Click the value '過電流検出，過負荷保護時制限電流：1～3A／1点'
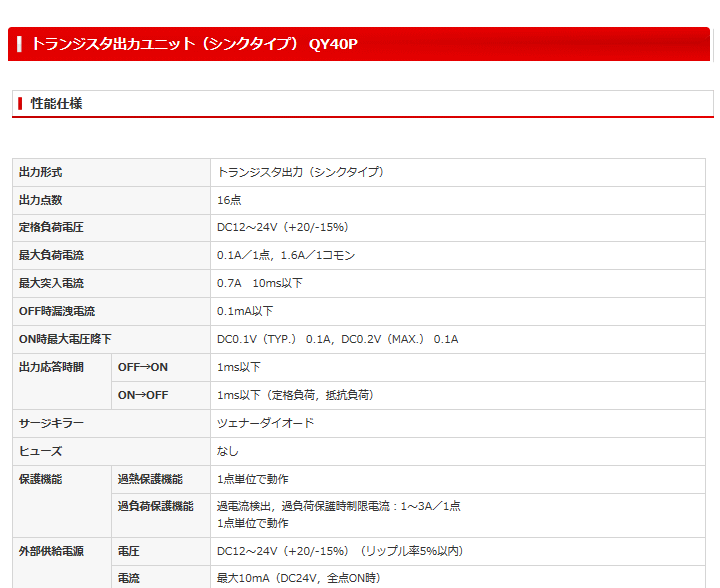This screenshot has height=588, width=720. [x=338, y=506]
